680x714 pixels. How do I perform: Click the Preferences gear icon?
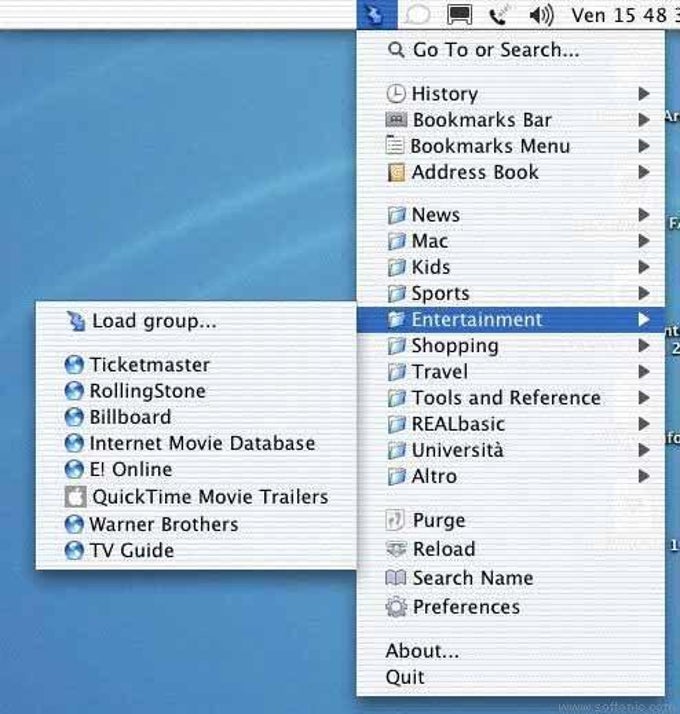396,607
